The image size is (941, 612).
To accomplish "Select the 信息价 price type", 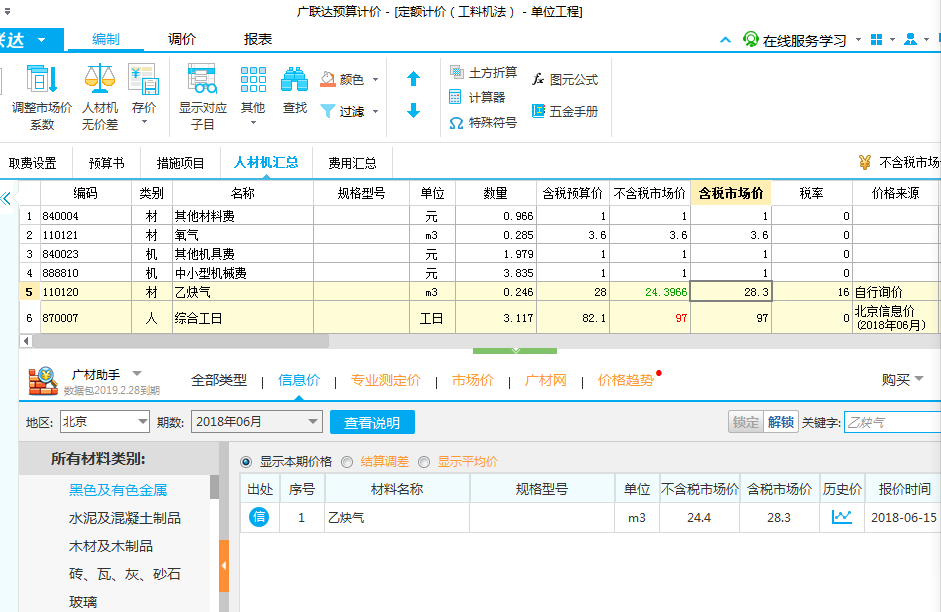I will click(x=299, y=380).
